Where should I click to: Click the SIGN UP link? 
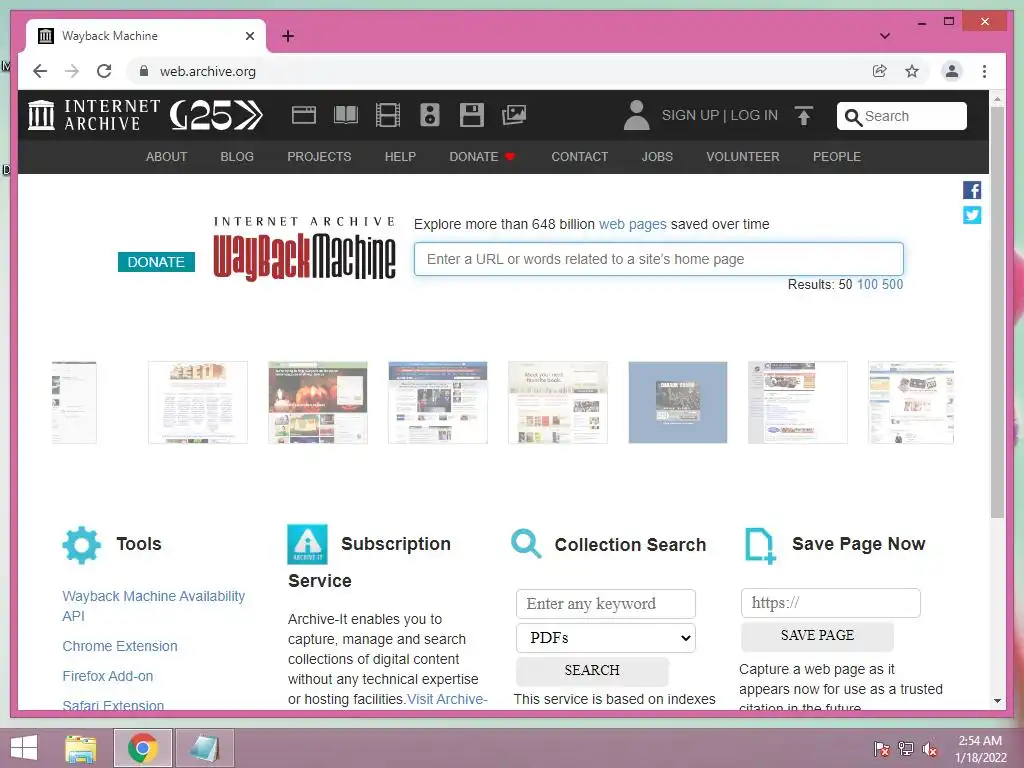(x=690, y=115)
